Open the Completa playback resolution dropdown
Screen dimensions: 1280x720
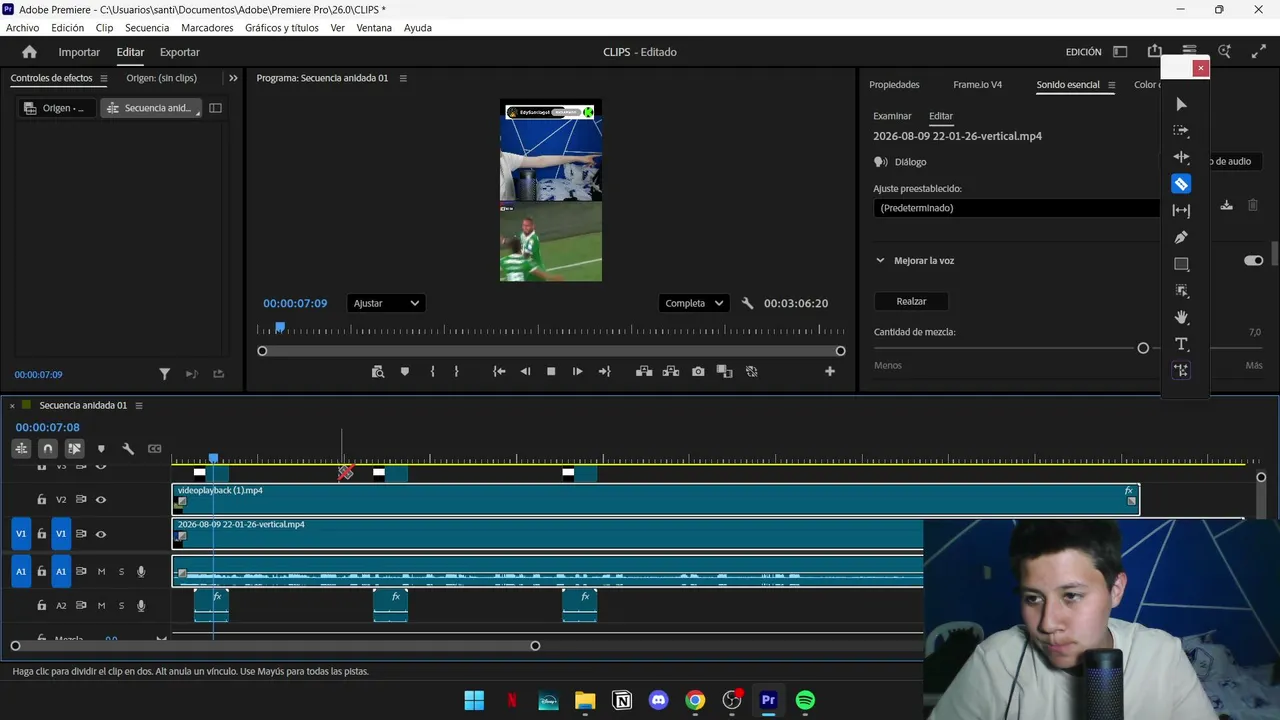tap(692, 303)
